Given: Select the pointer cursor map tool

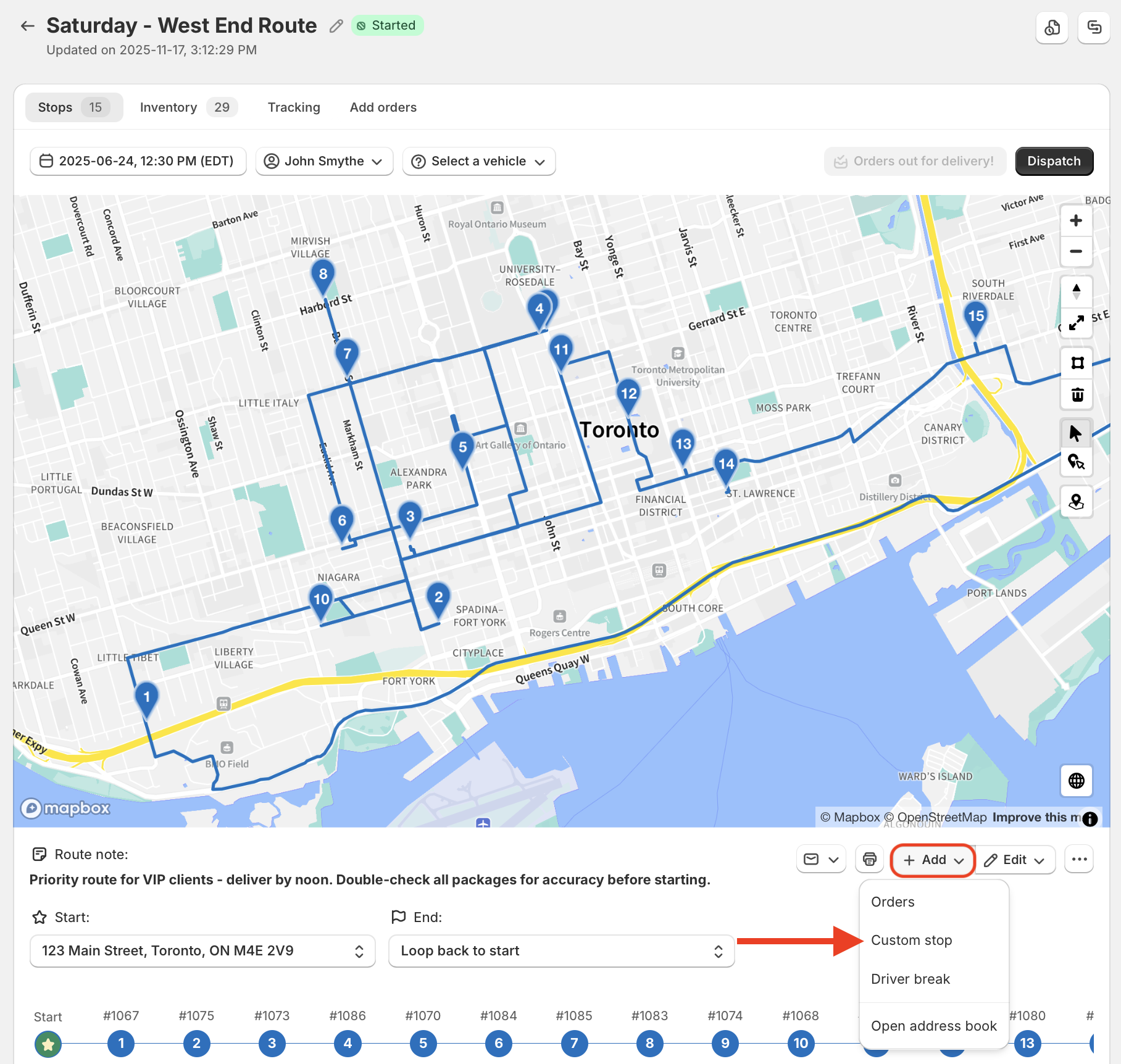Looking at the screenshot, I should click(1076, 433).
